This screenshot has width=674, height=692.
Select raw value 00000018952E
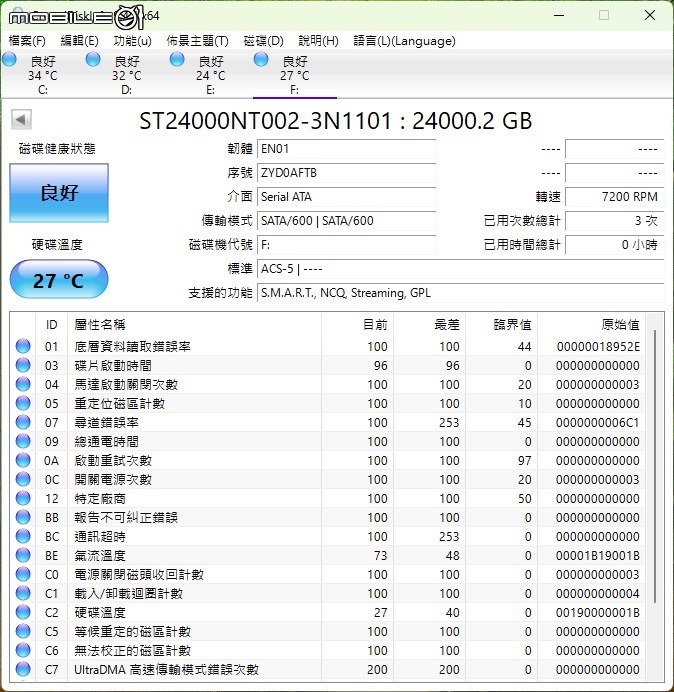[x=598, y=346]
